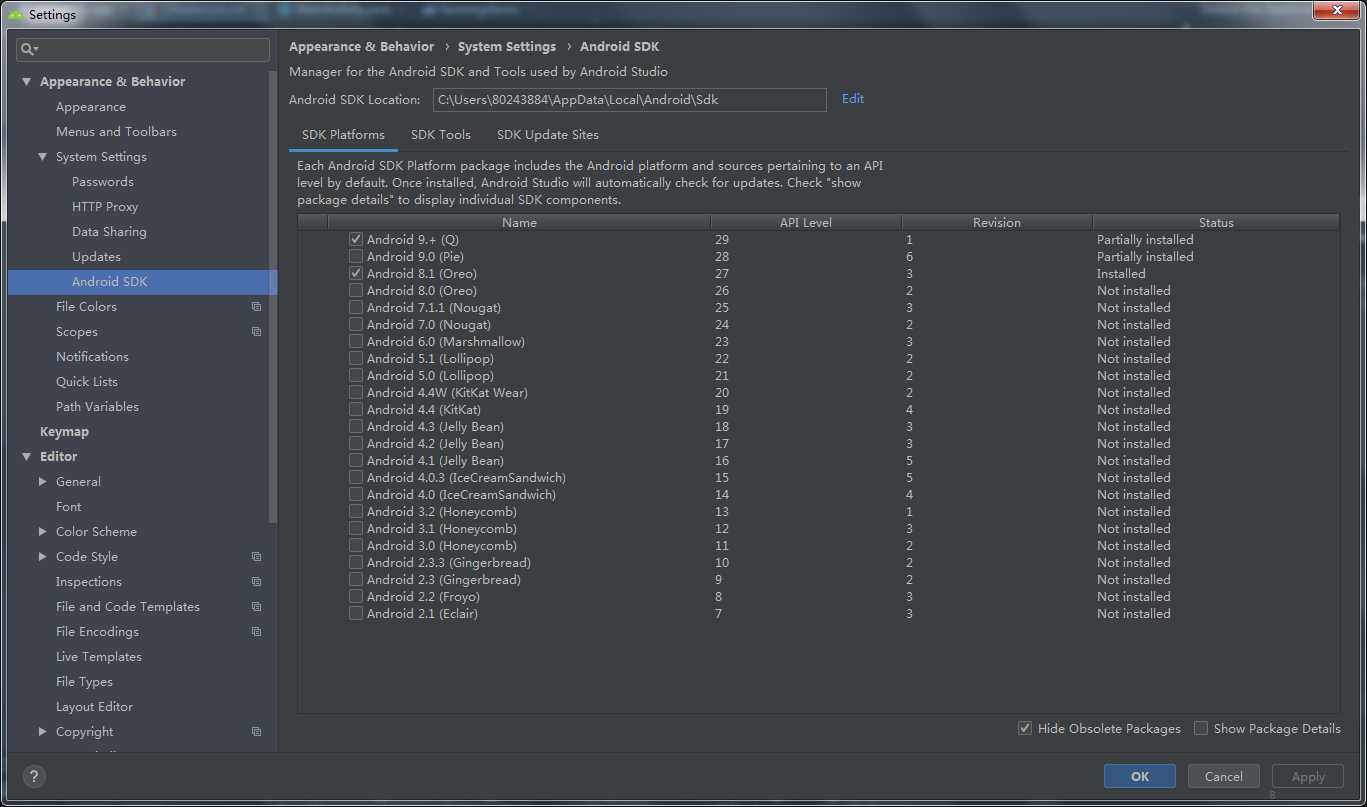Uncheck the Android 8.1 (Oreo) checkbox
The image size is (1367, 807).
[x=356, y=274]
